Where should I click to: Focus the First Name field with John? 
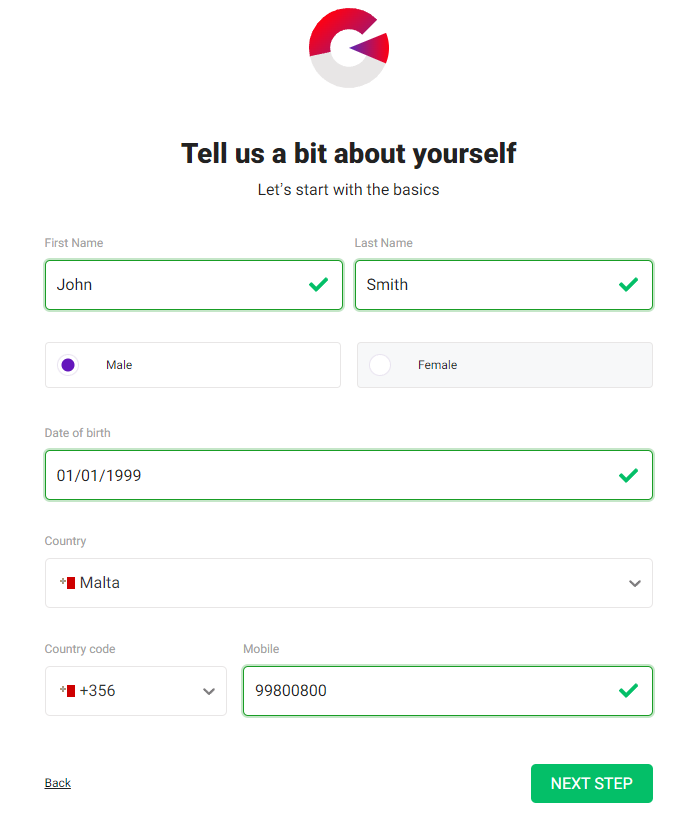pyautogui.click(x=194, y=285)
